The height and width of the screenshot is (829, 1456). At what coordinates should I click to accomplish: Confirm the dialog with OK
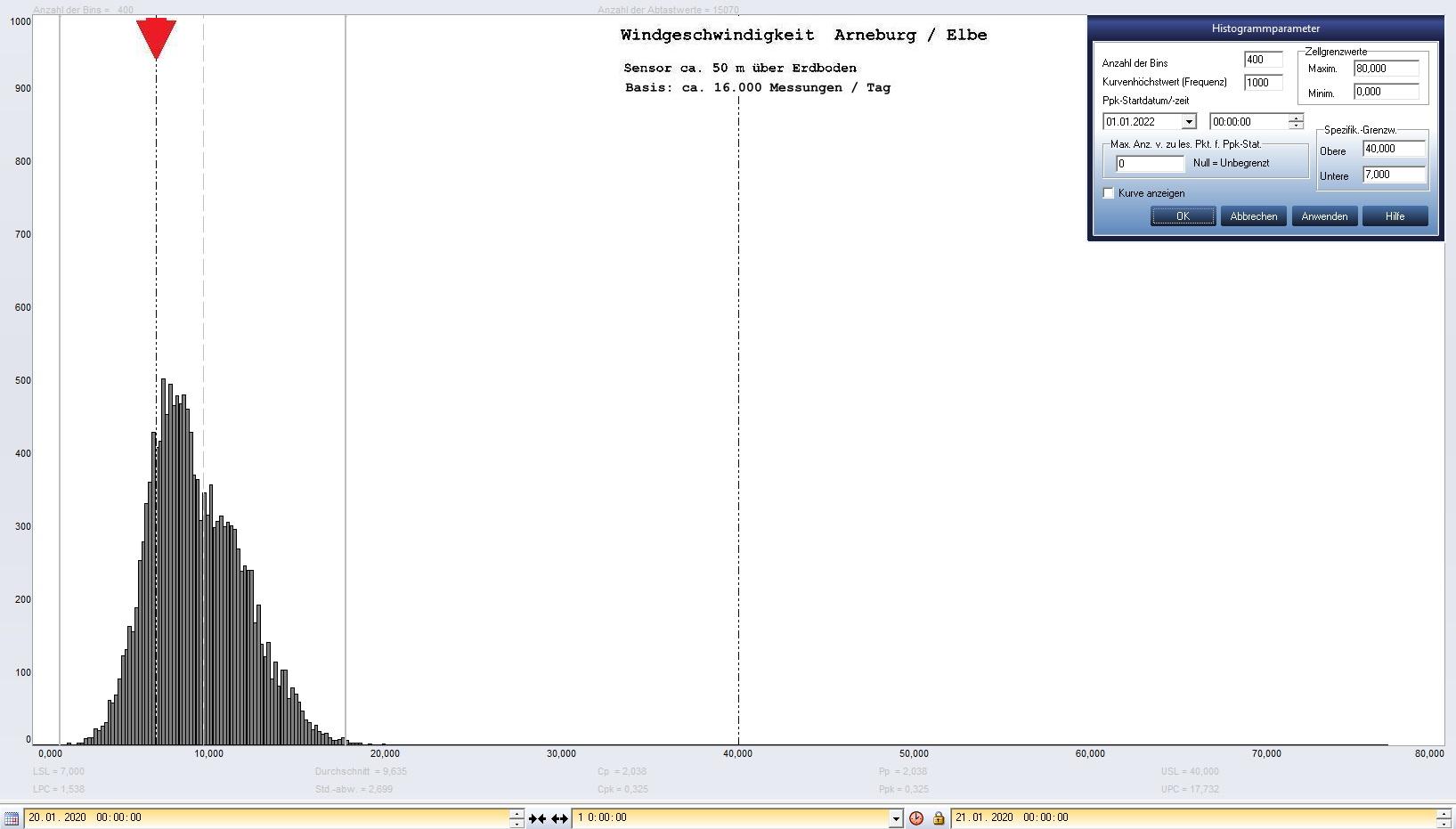(1183, 216)
